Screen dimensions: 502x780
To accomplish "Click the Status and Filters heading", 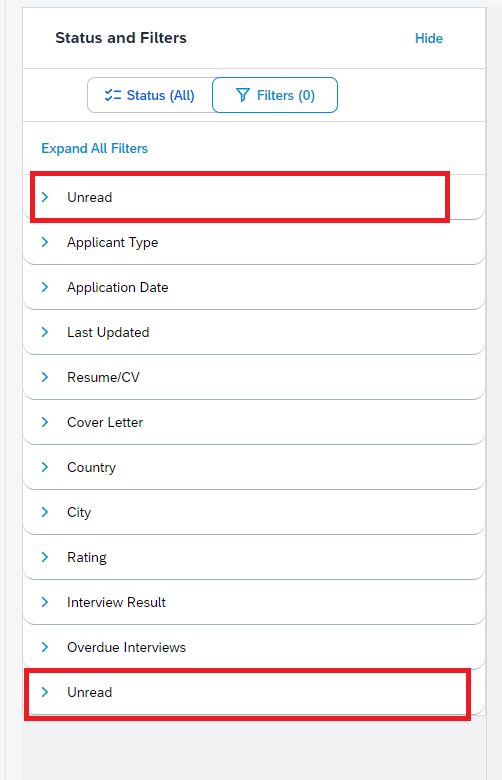I will [121, 38].
